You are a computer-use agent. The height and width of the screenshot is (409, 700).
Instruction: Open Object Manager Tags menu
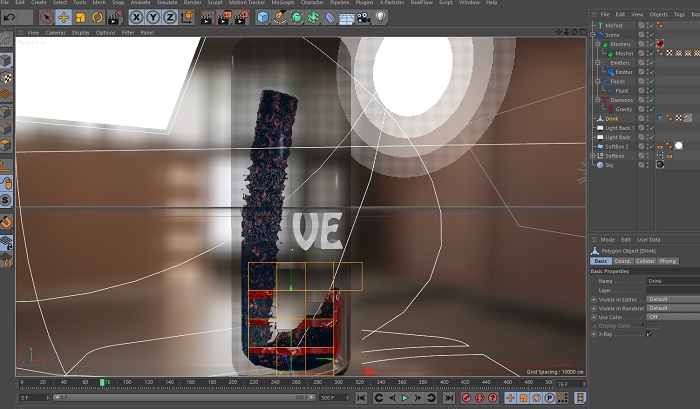679,15
